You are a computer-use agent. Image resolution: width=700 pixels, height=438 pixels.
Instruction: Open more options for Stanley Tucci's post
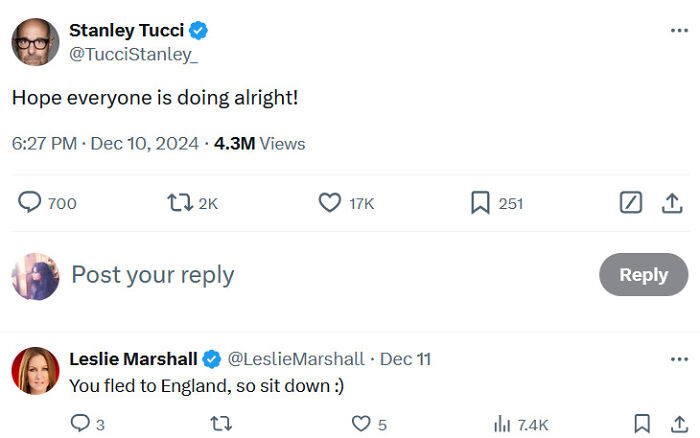tap(678, 30)
